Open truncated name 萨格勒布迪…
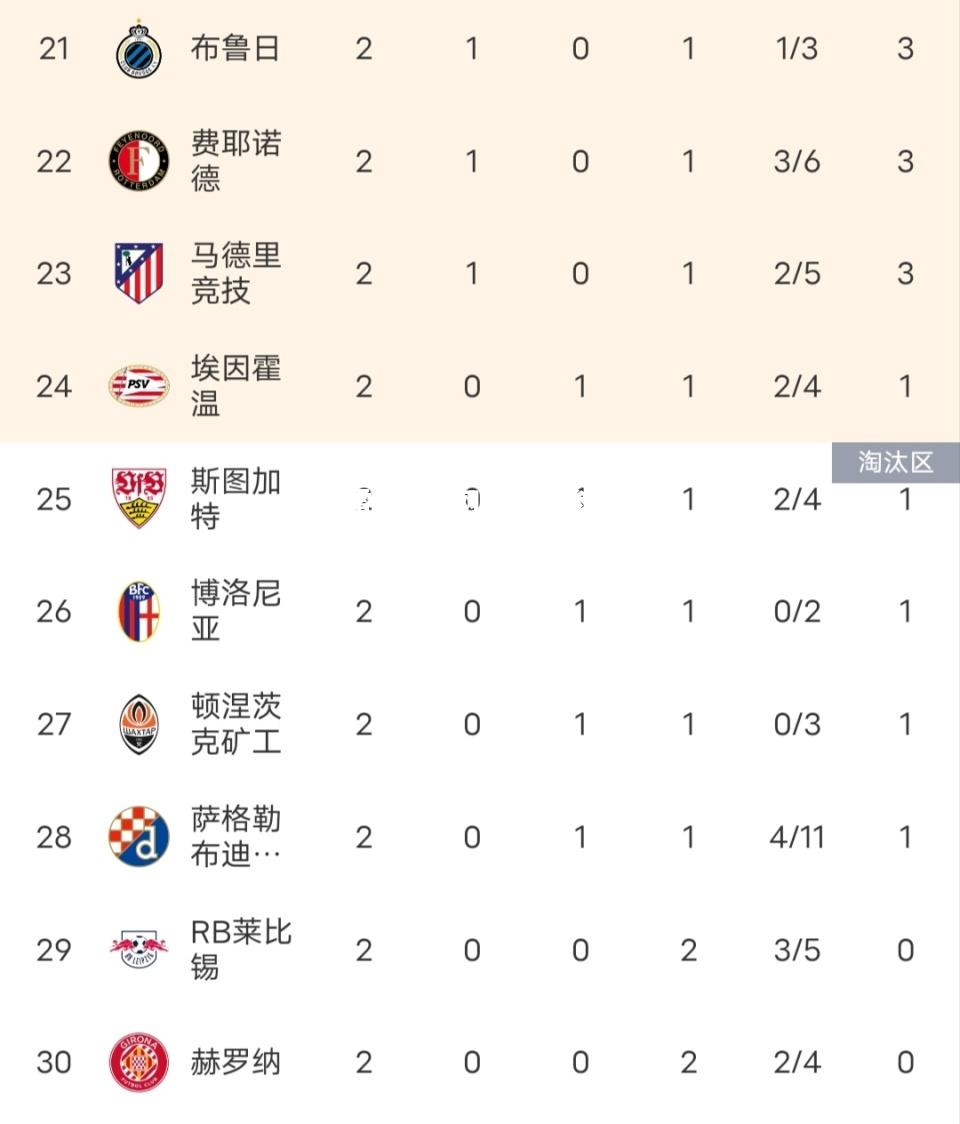The height and width of the screenshot is (1124, 960). pyautogui.click(x=236, y=837)
